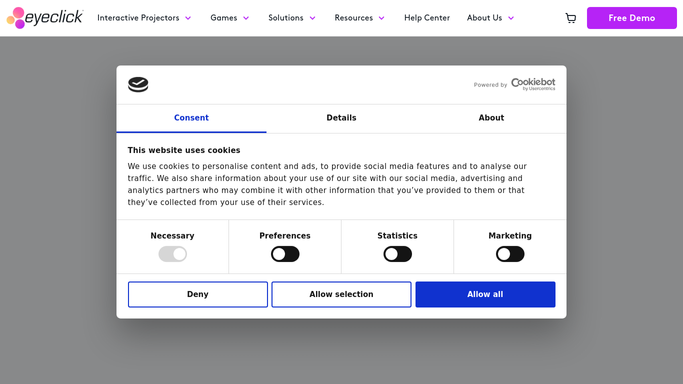Open the Solutions dropdown chevron

pos(312,18)
